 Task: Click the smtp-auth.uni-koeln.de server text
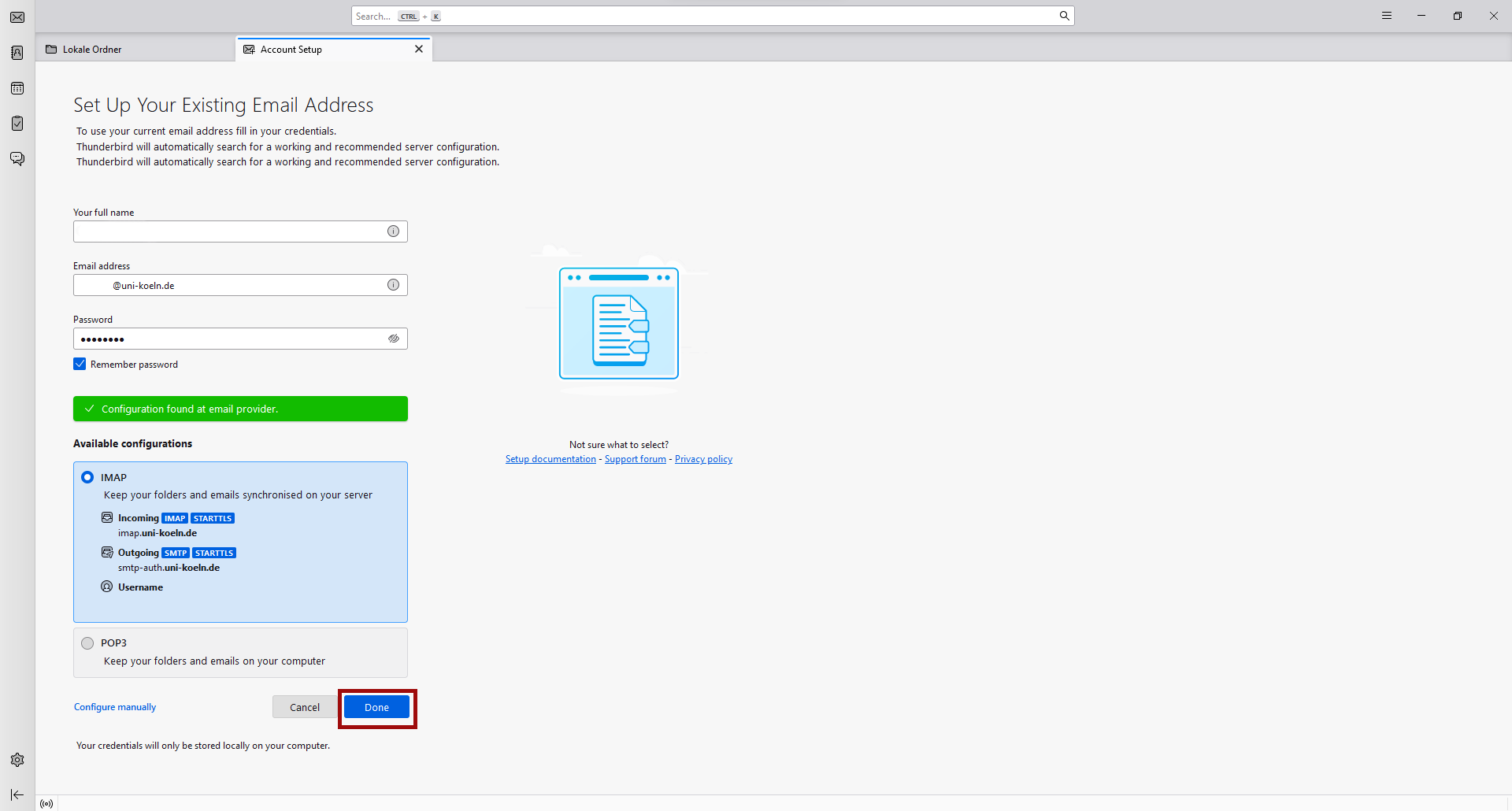click(x=169, y=568)
